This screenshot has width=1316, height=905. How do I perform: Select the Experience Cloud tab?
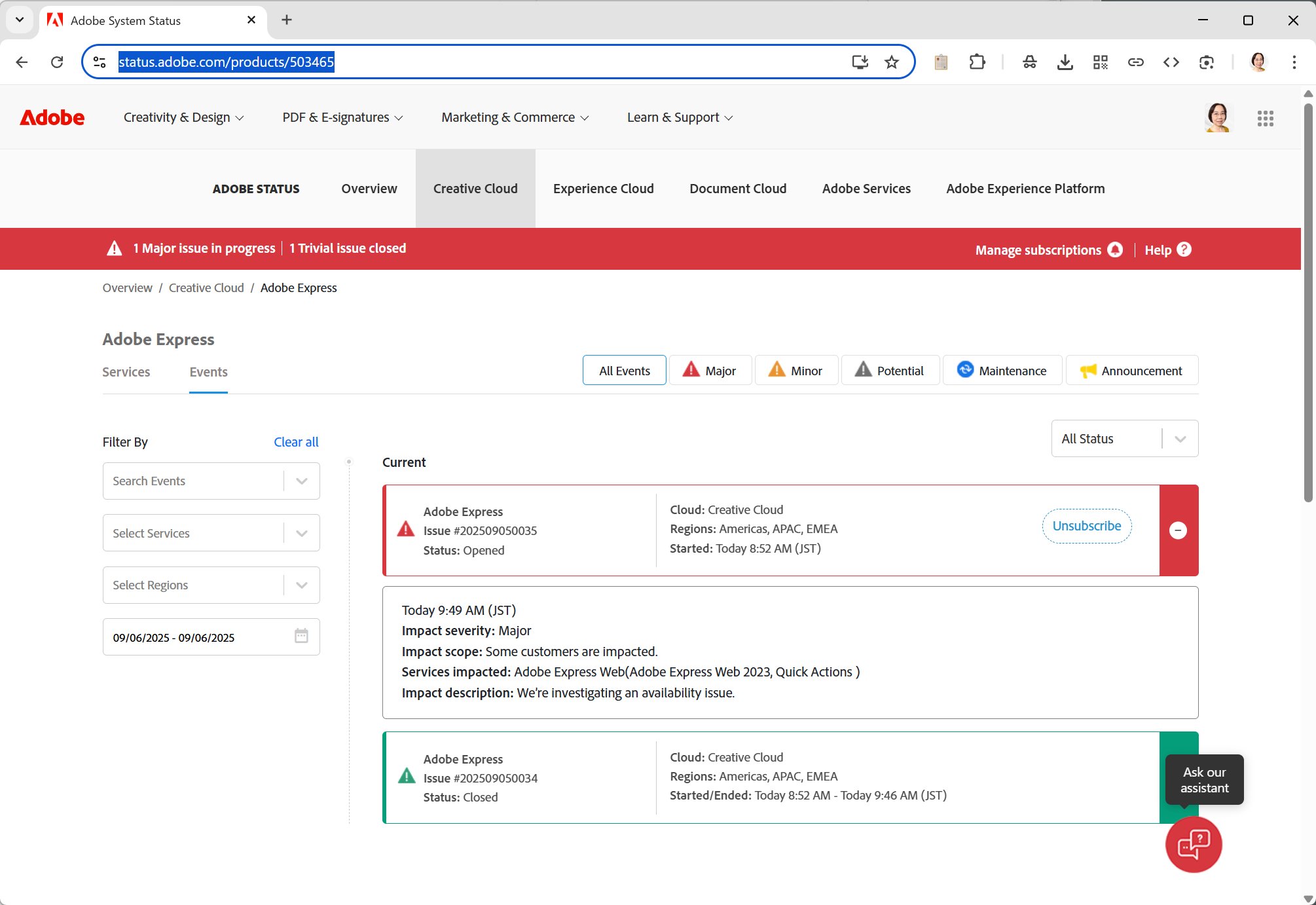click(603, 189)
